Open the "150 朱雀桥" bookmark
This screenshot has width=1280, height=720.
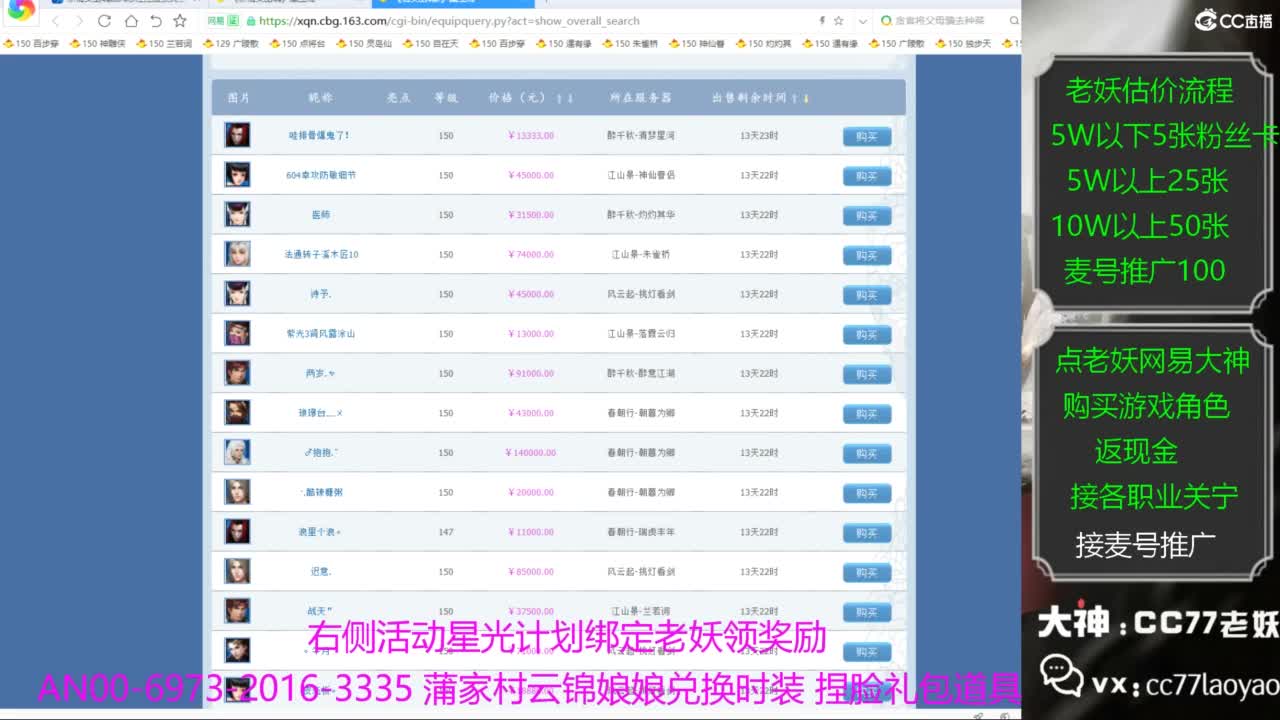(x=630, y=44)
